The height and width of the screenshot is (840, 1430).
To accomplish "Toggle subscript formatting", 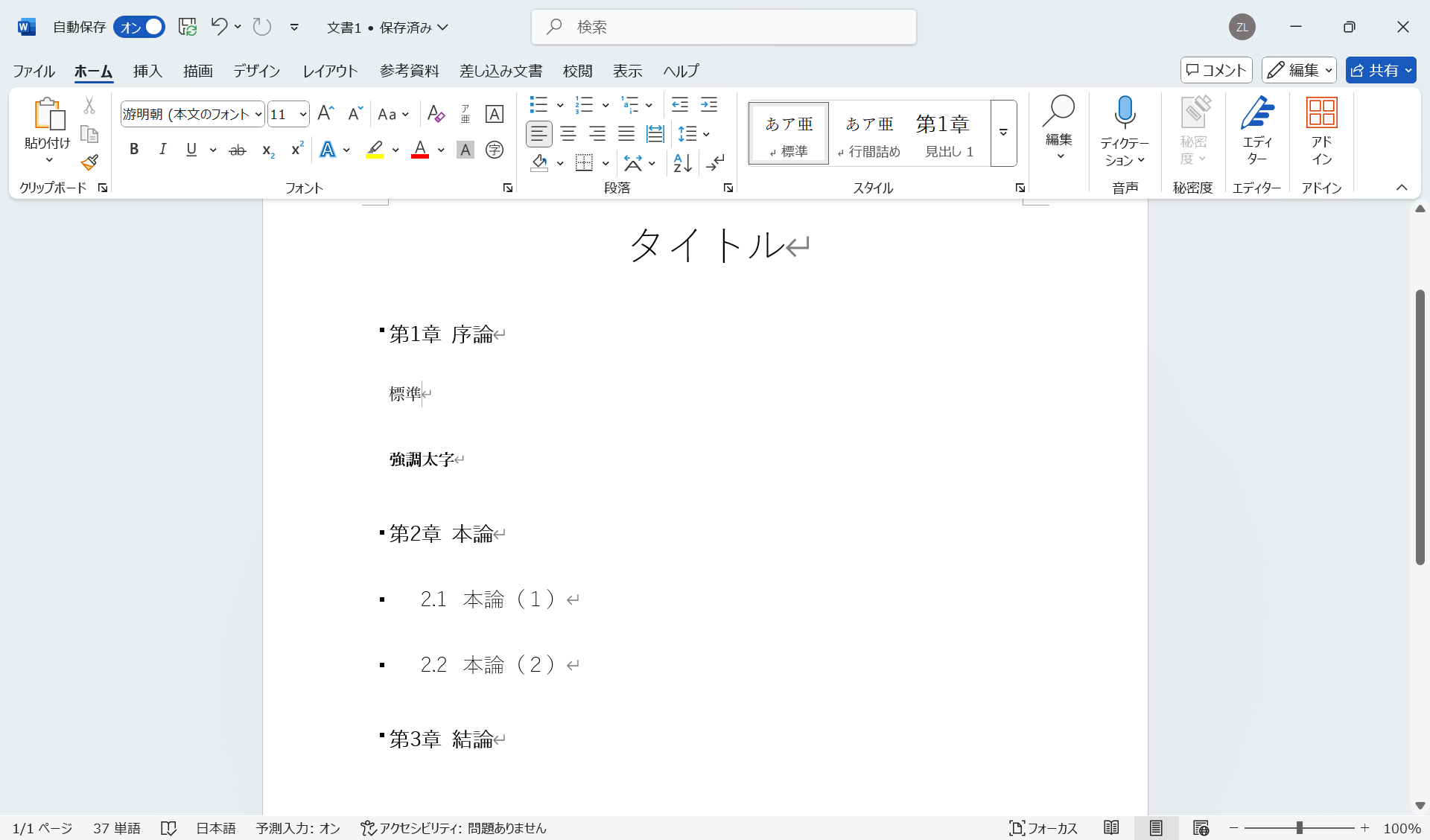I will pyautogui.click(x=267, y=150).
